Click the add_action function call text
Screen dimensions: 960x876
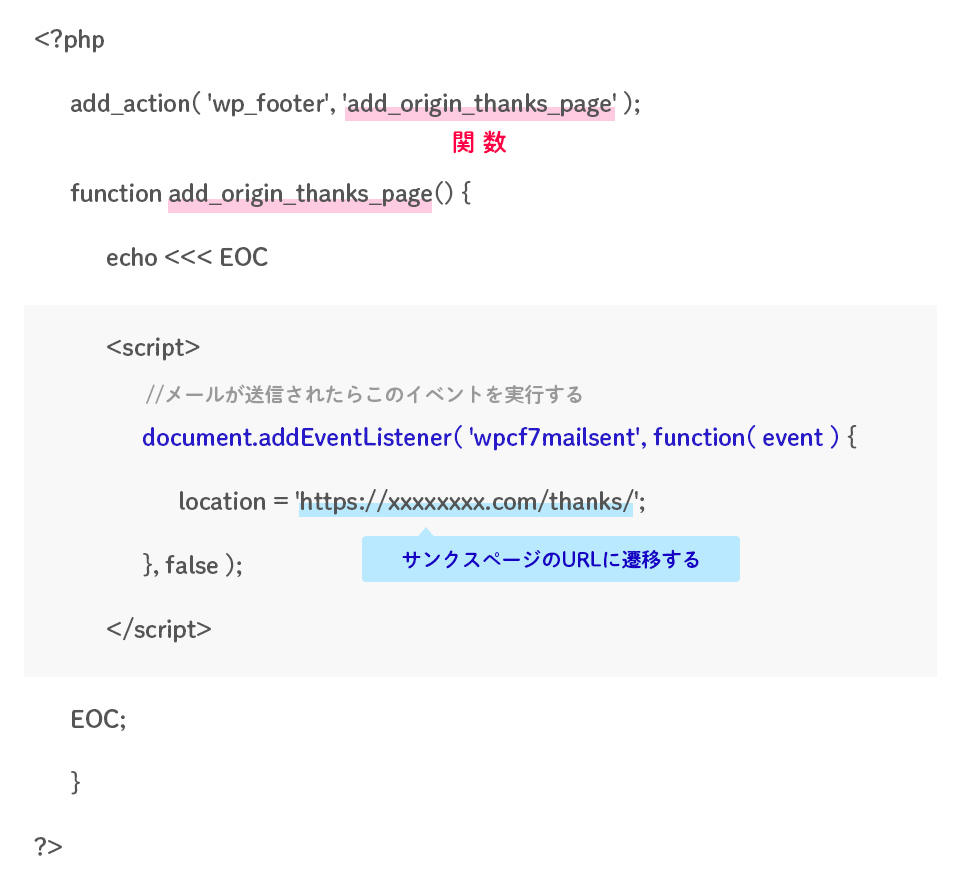[130, 104]
